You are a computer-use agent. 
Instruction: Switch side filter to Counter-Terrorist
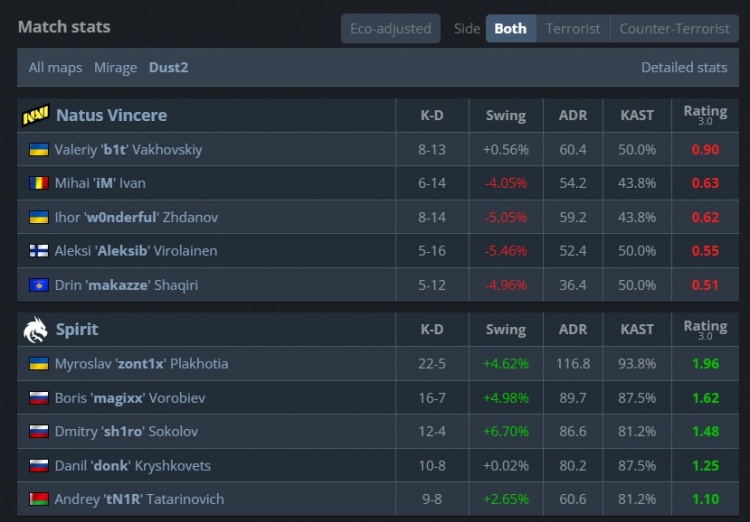click(x=674, y=28)
